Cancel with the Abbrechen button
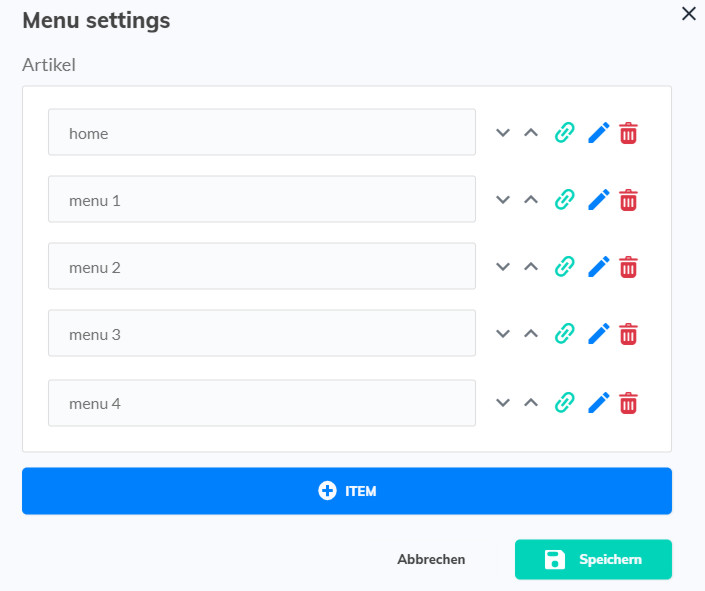The image size is (705, 591). [431, 559]
